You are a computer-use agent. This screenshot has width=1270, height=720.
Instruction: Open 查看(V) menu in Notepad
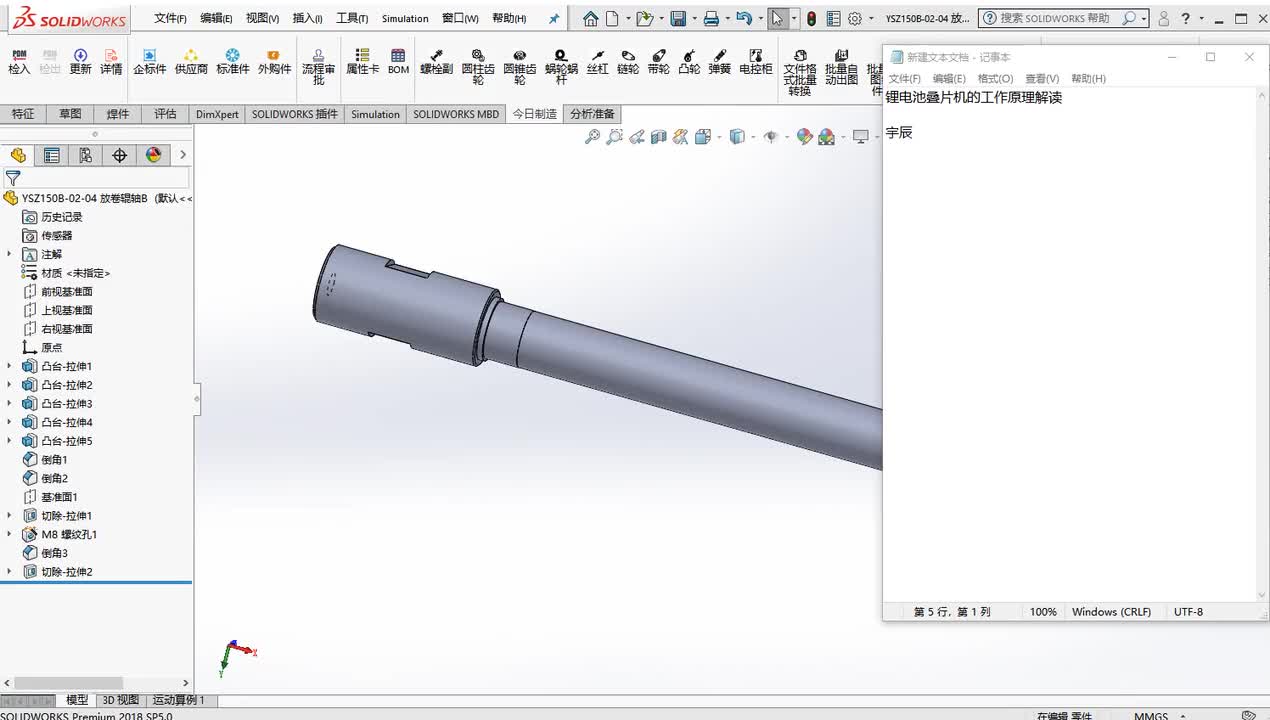coord(1042,79)
